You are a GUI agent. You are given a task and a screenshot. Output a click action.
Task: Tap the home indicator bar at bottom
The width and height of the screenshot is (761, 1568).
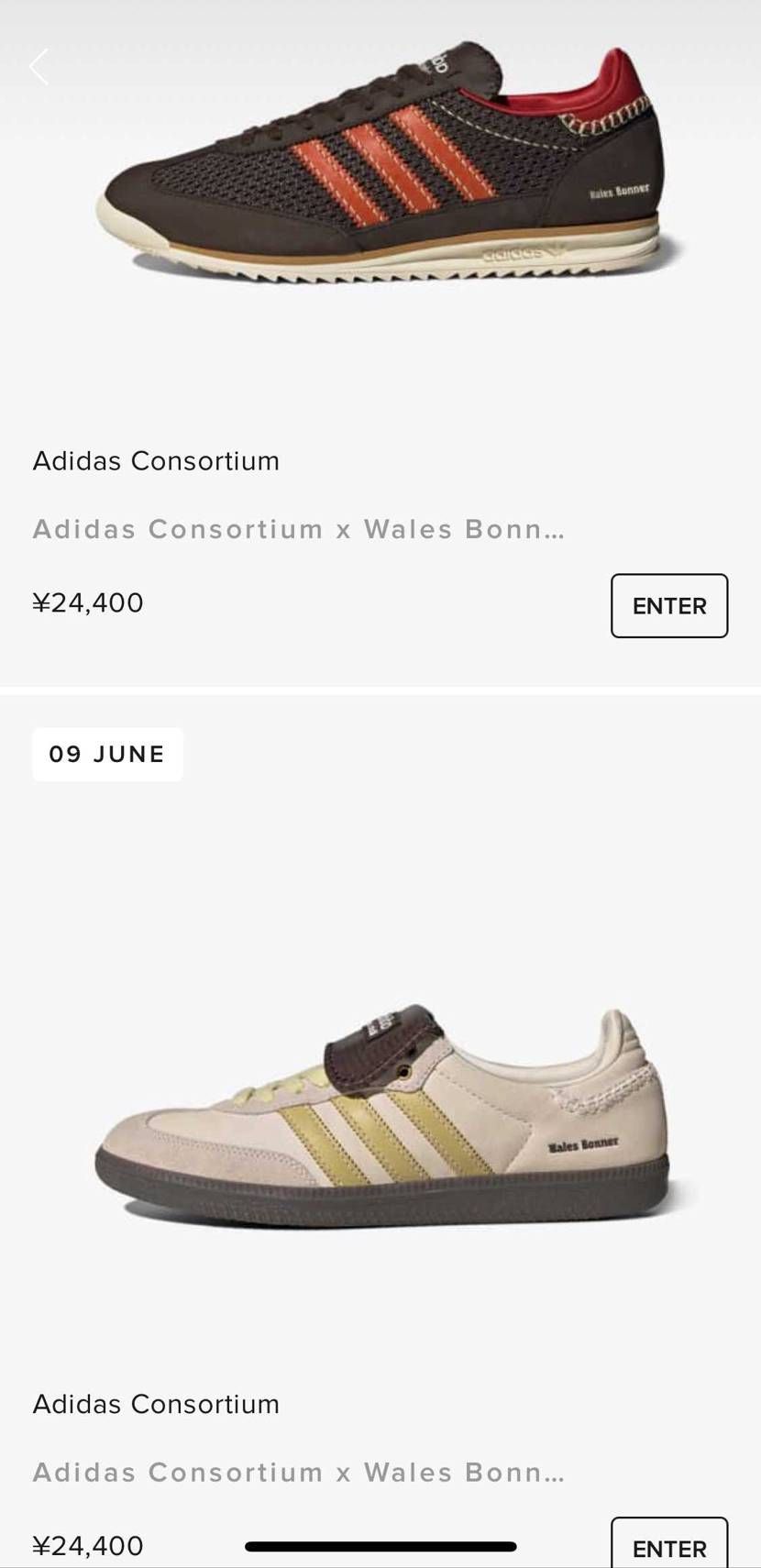tap(380, 1547)
